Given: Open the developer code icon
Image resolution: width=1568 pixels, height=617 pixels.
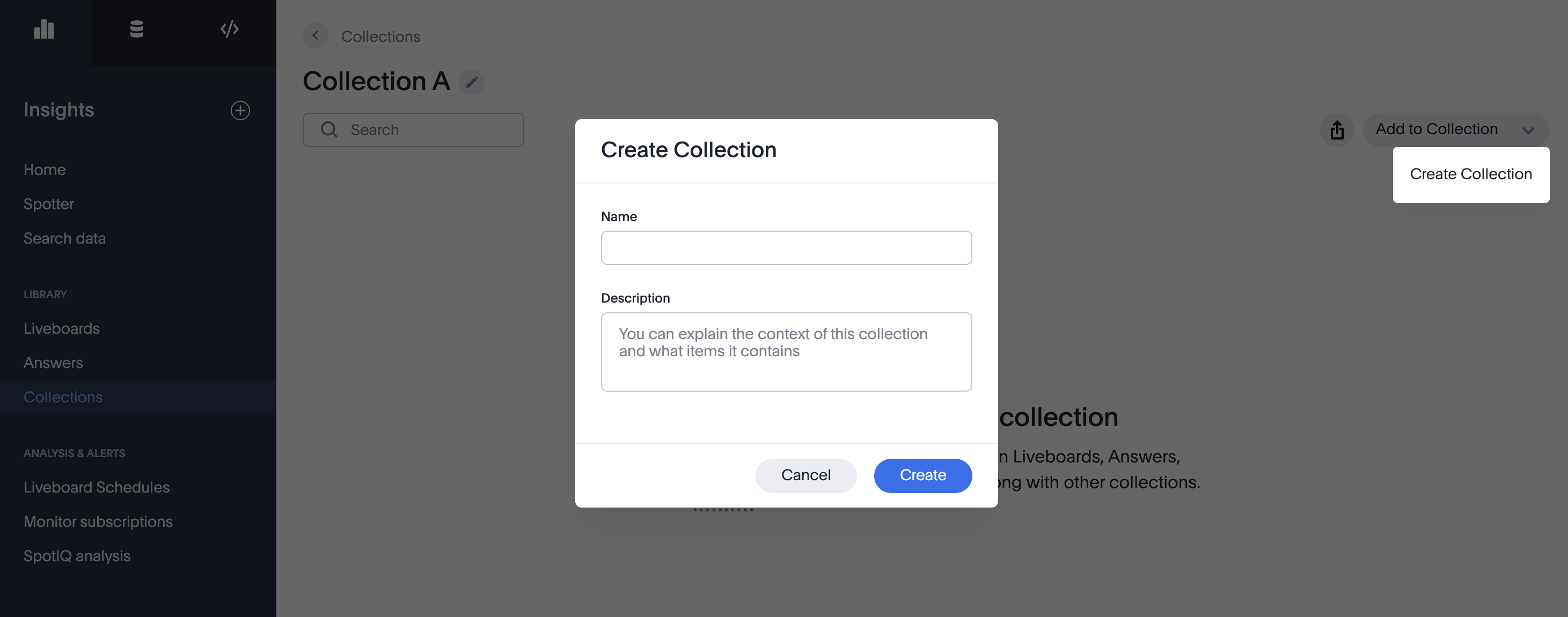Looking at the screenshot, I should (229, 27).
